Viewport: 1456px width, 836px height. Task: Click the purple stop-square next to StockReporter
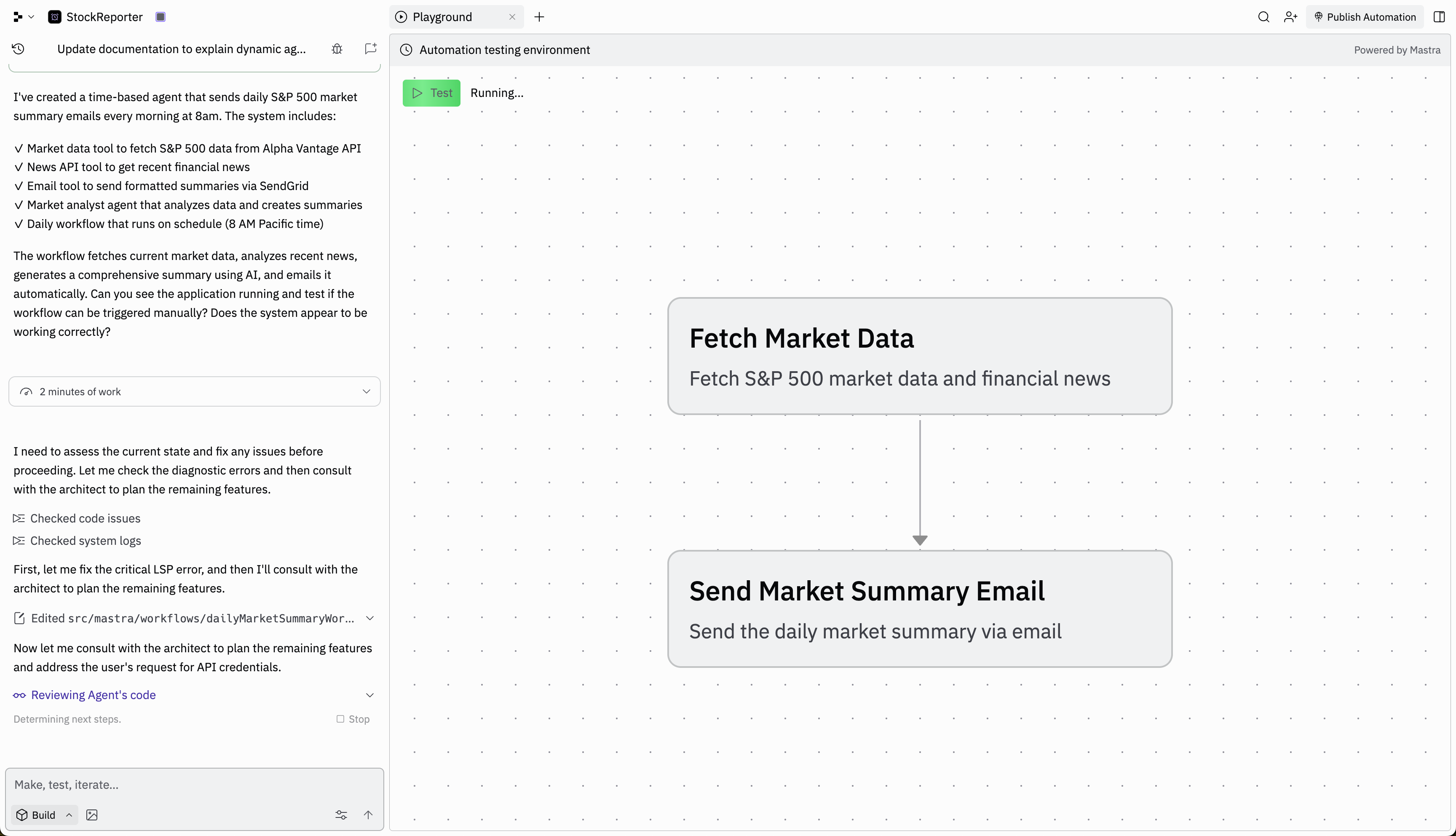[161, 17]
